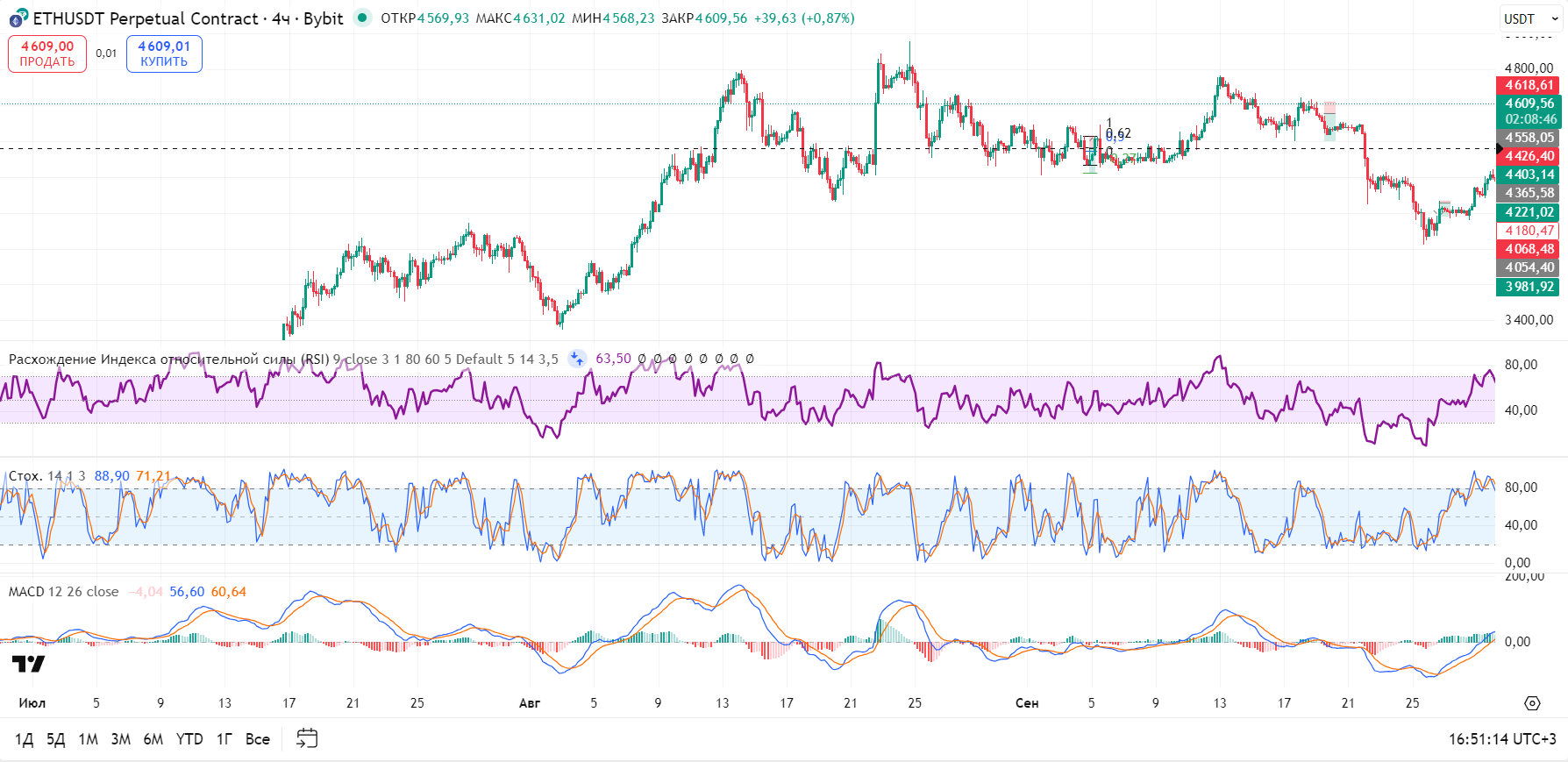This screenshot has height=762, width=1568.
Task: Click the TradingView logo
Action: 28,664
